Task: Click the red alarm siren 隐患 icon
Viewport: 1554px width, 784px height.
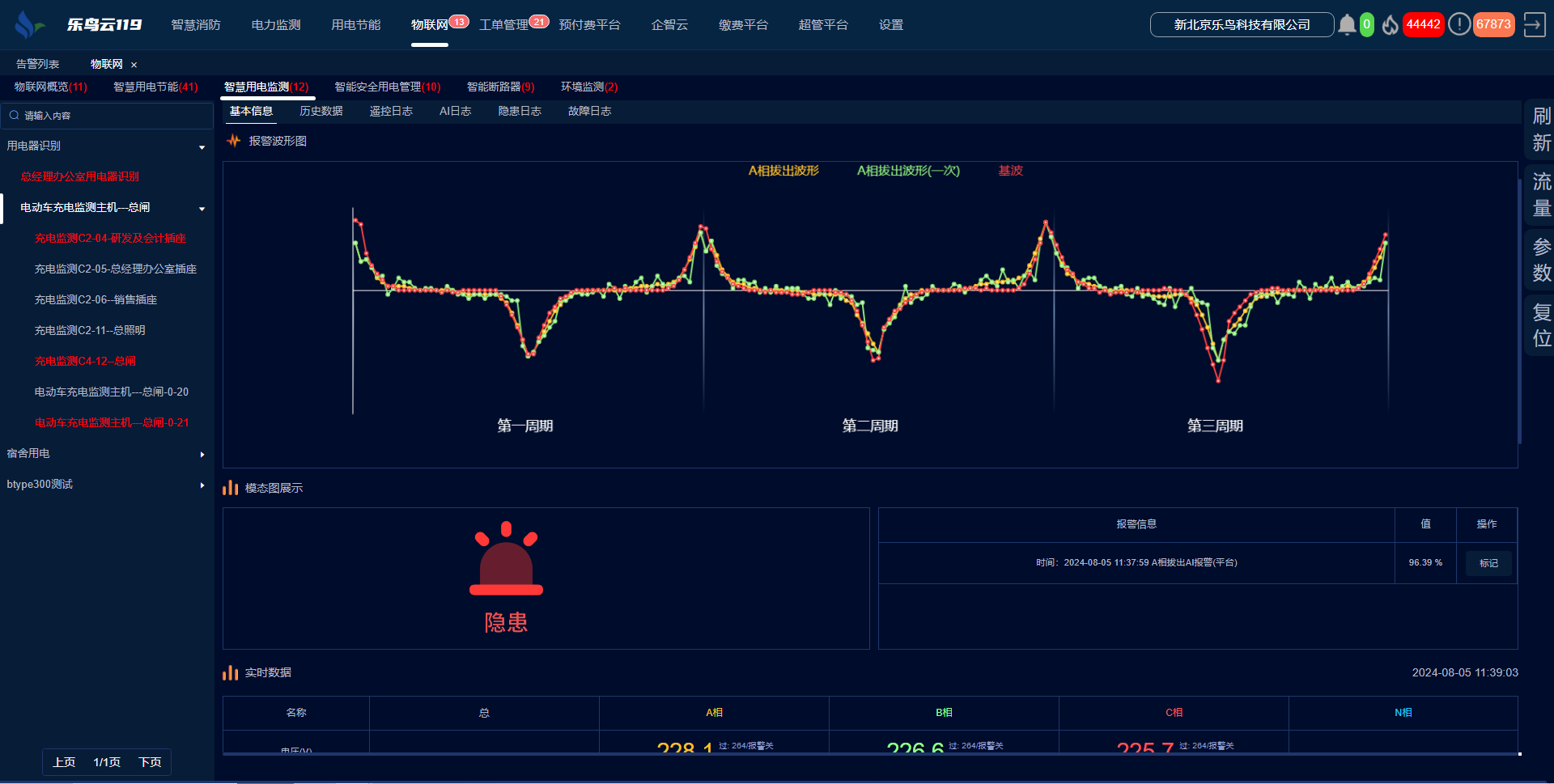Action: [506, 560]
